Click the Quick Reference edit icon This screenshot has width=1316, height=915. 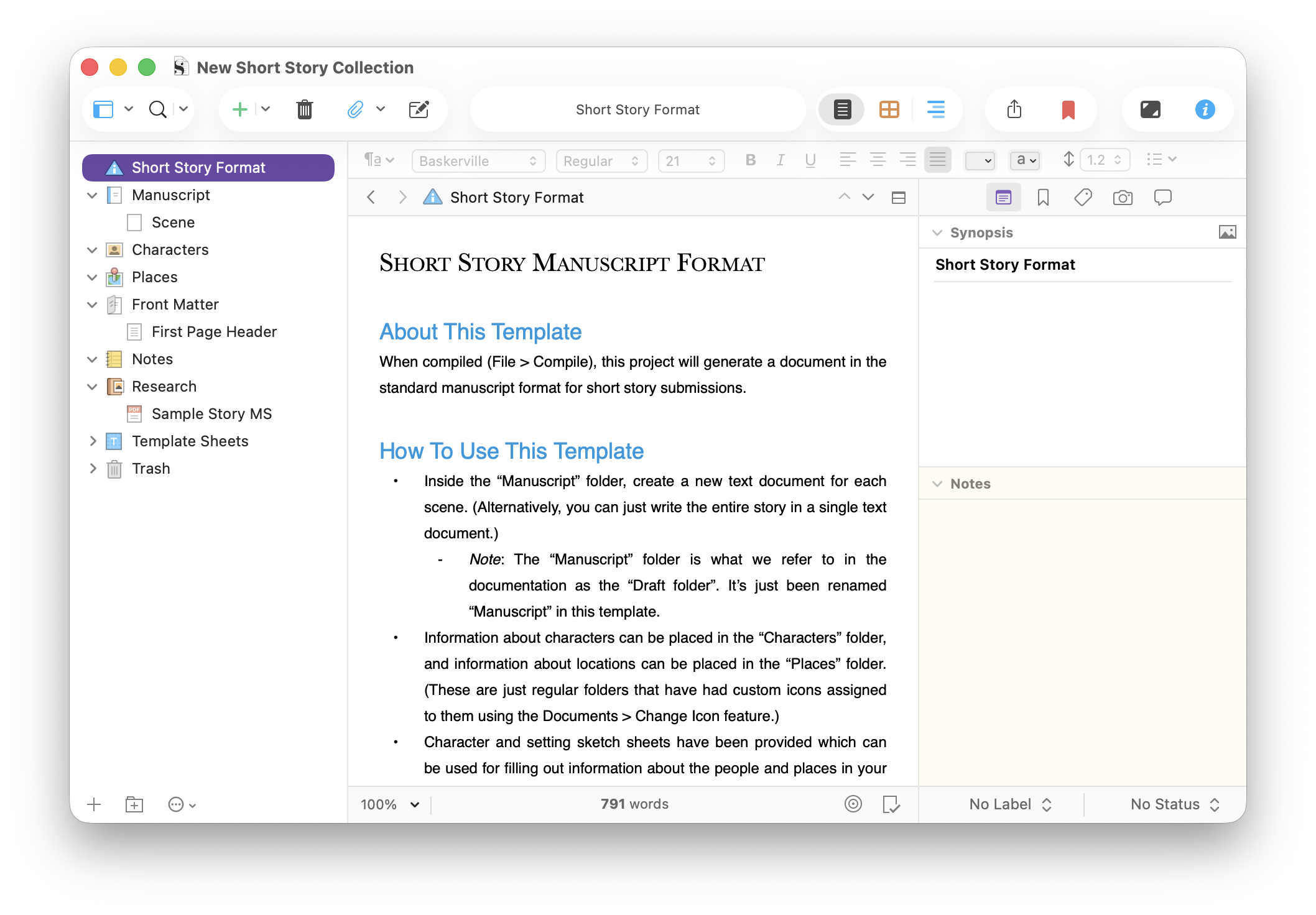[419, 109]
